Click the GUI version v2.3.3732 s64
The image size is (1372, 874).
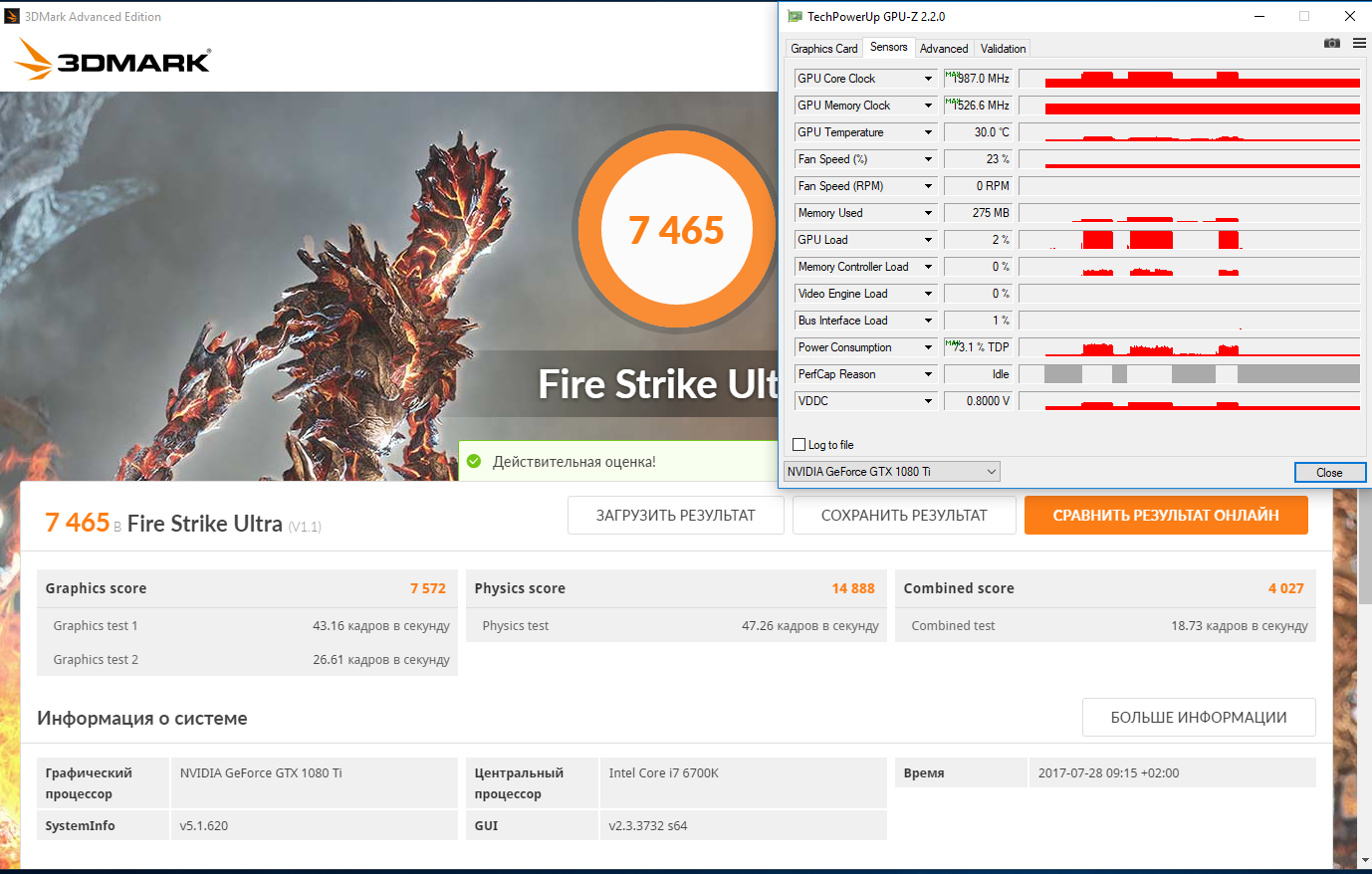click(x=648, y=826)
